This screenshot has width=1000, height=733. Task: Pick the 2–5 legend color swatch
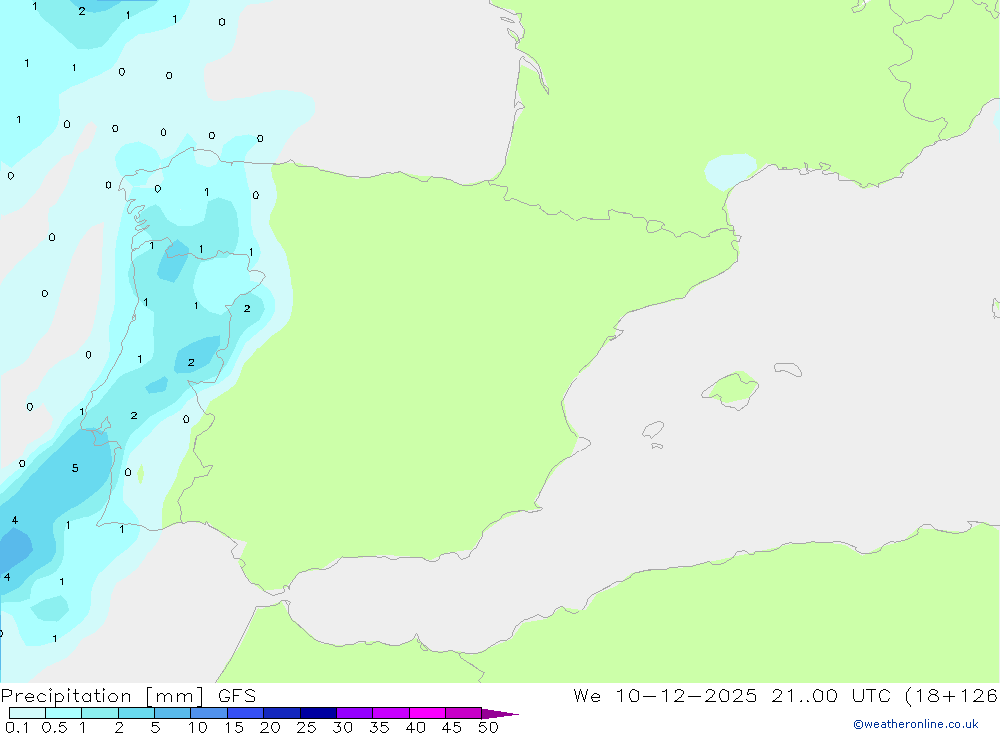[x=136, y=713]
